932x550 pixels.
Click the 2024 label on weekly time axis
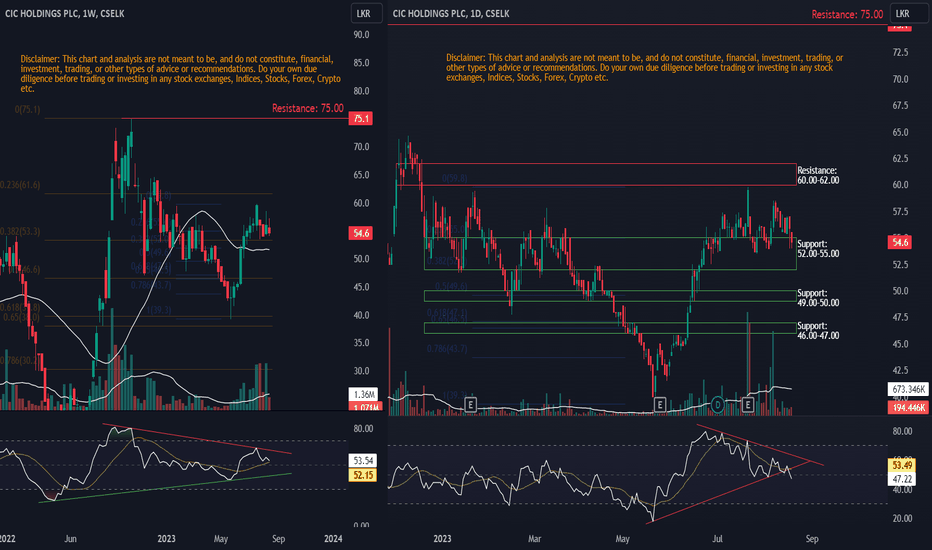pos(333,539)
